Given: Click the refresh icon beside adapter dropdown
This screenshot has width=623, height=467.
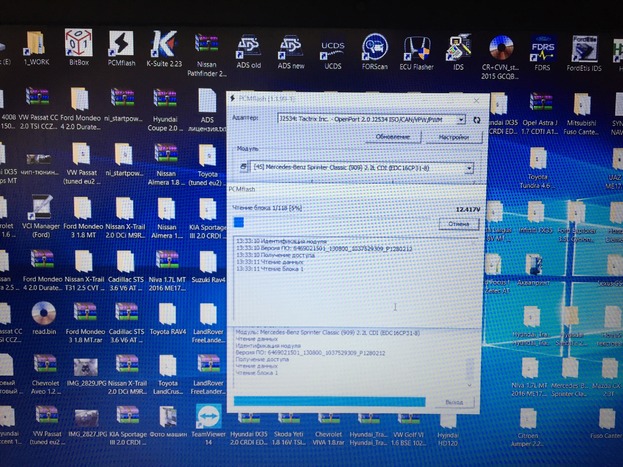Looking at the screenshot, I should (476, 118).
